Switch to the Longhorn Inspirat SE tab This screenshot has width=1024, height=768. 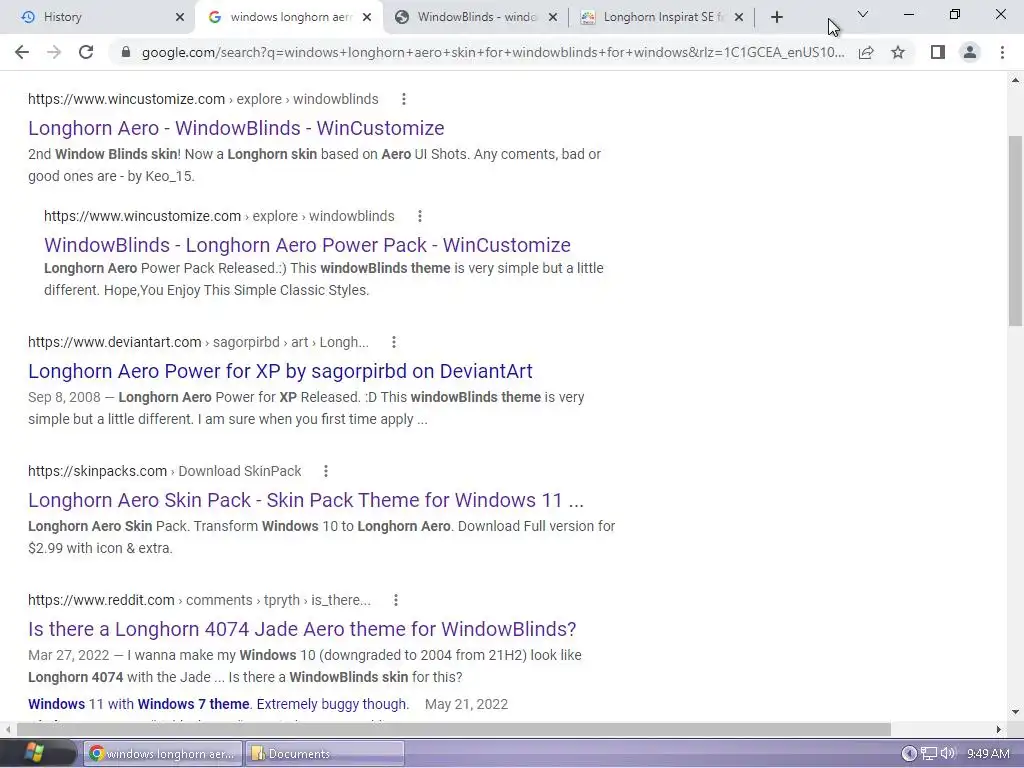(x=662, y=17)
